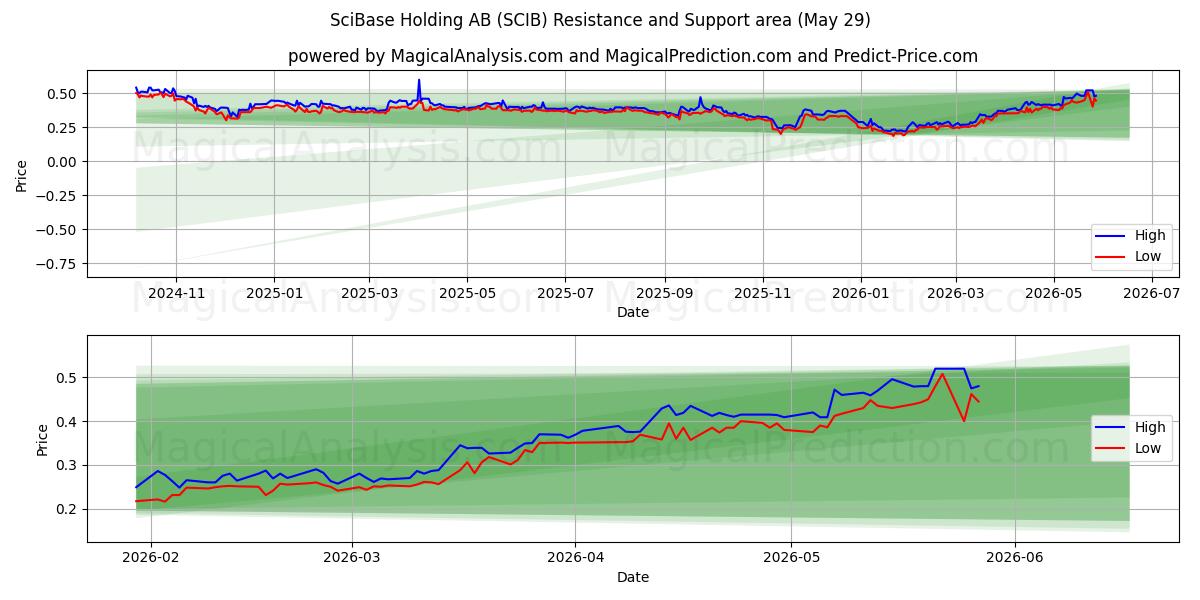Click the '2025-09' date label on upper chart axis
The width and height of the screenshot is (1200, 600).
click(x=665, y=293)
